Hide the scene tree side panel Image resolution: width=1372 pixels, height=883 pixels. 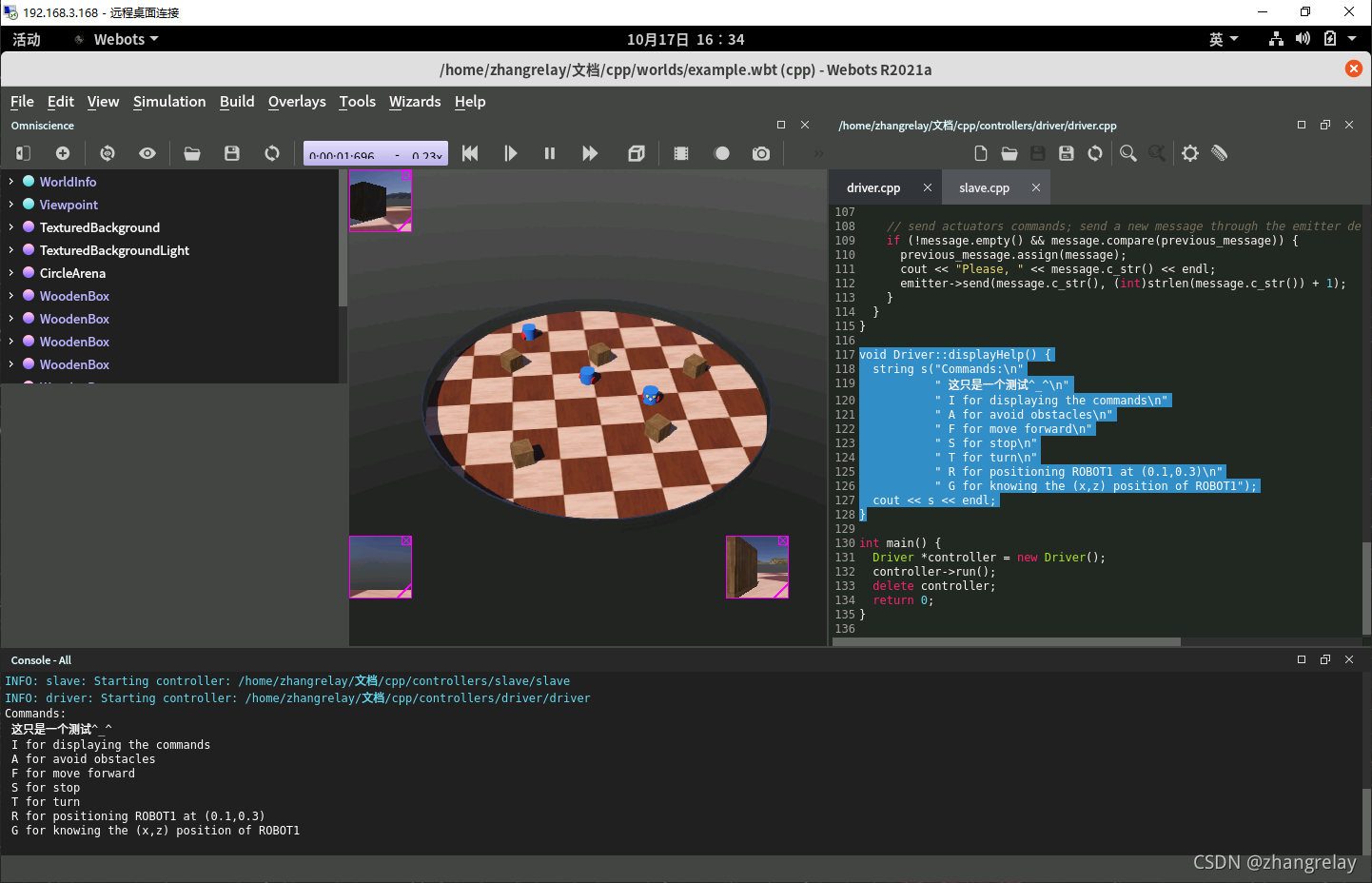(x=24, y=153)
